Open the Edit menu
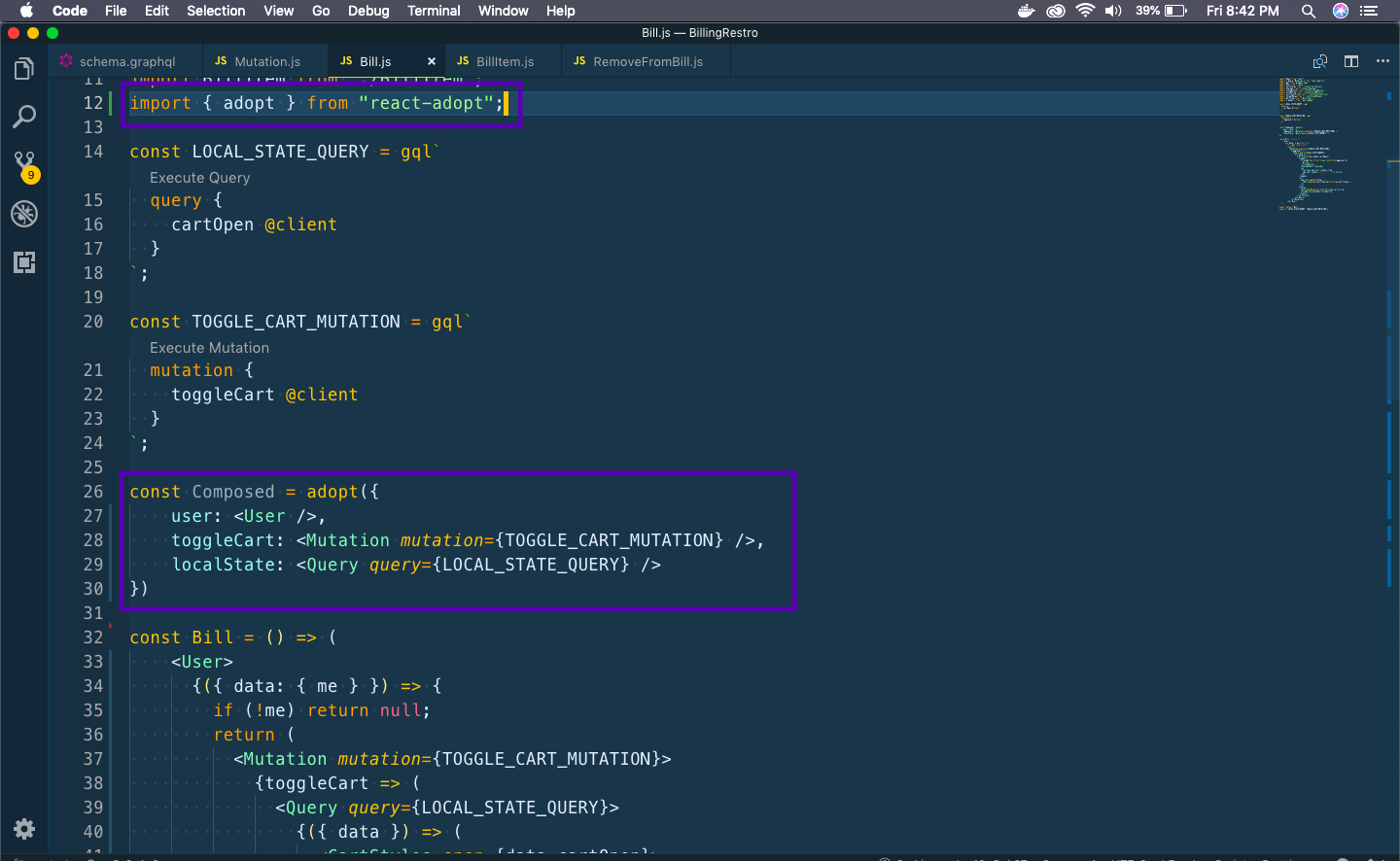 (157, 11)
